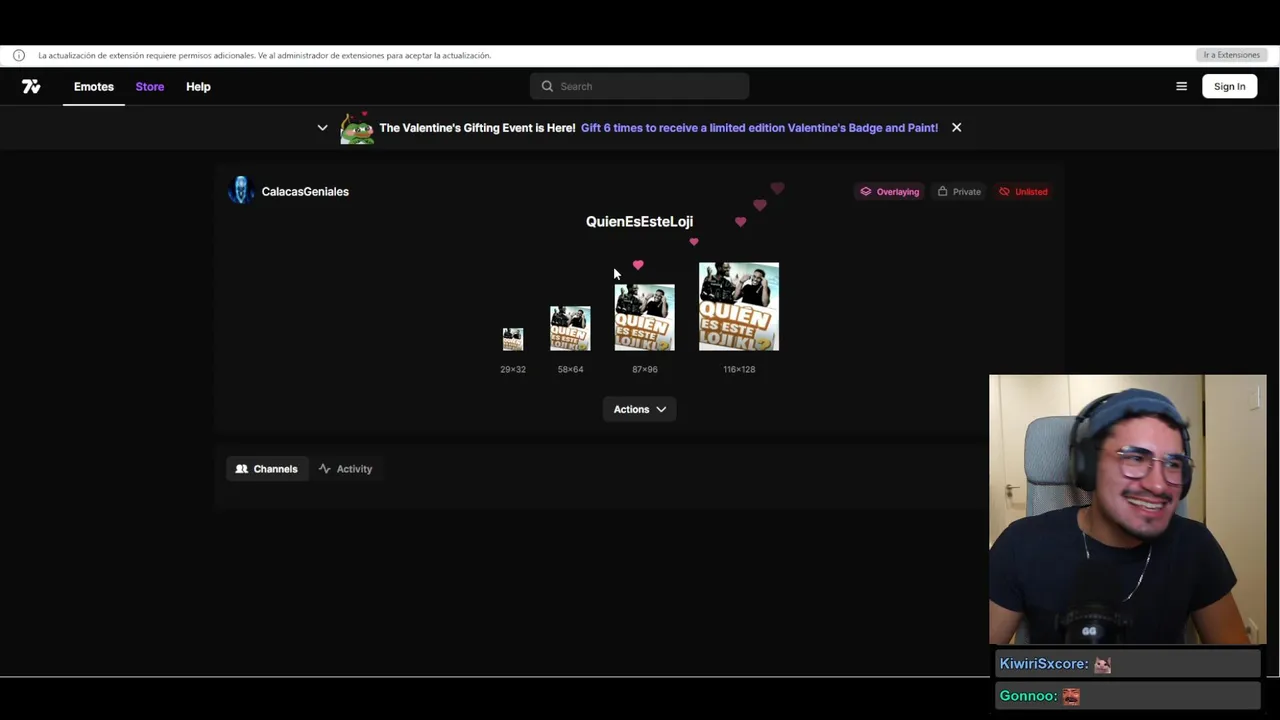Select the 116×128 emote preview
The image size is (1280, 720).
tap(739, 307)
